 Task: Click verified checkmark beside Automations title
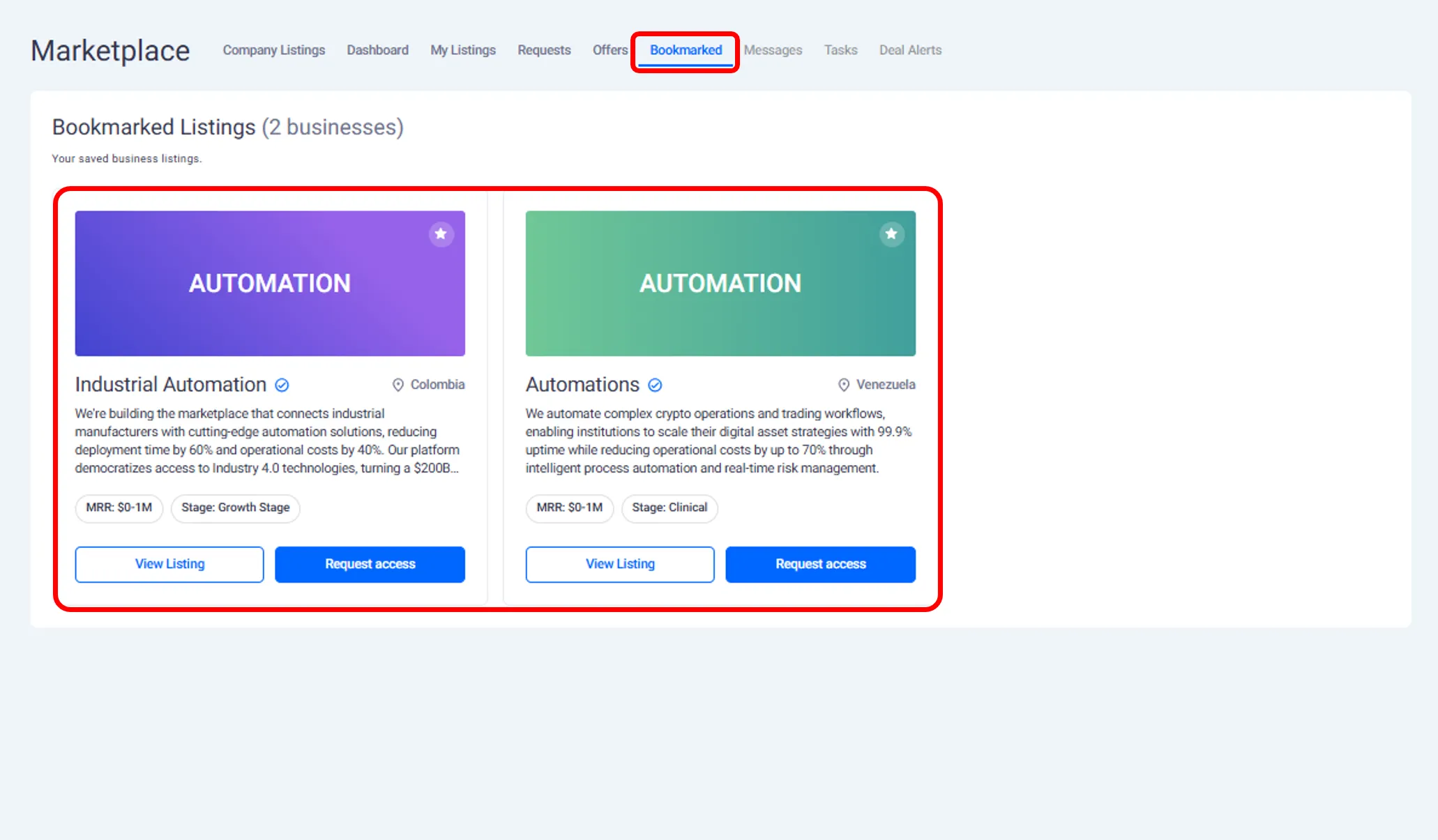pyautogui.click(x=655, y=385)
